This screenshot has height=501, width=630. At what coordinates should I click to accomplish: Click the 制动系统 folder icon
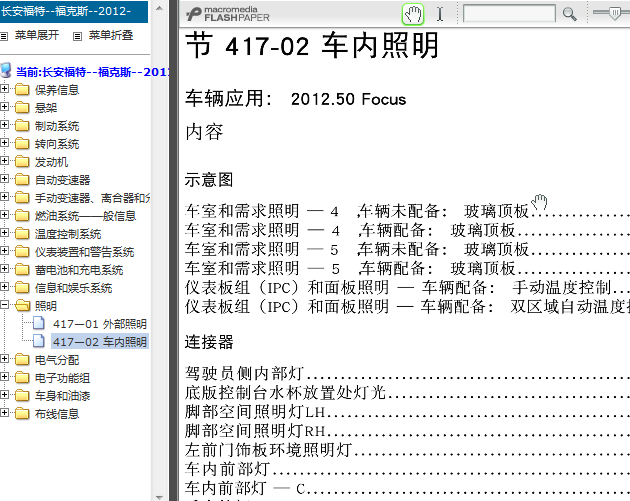(22, 125)
